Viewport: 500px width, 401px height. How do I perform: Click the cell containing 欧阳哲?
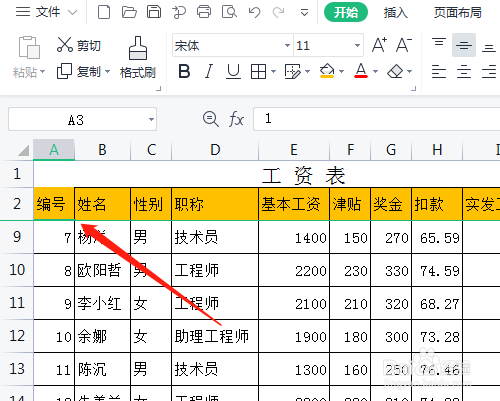tap(102, 270)
